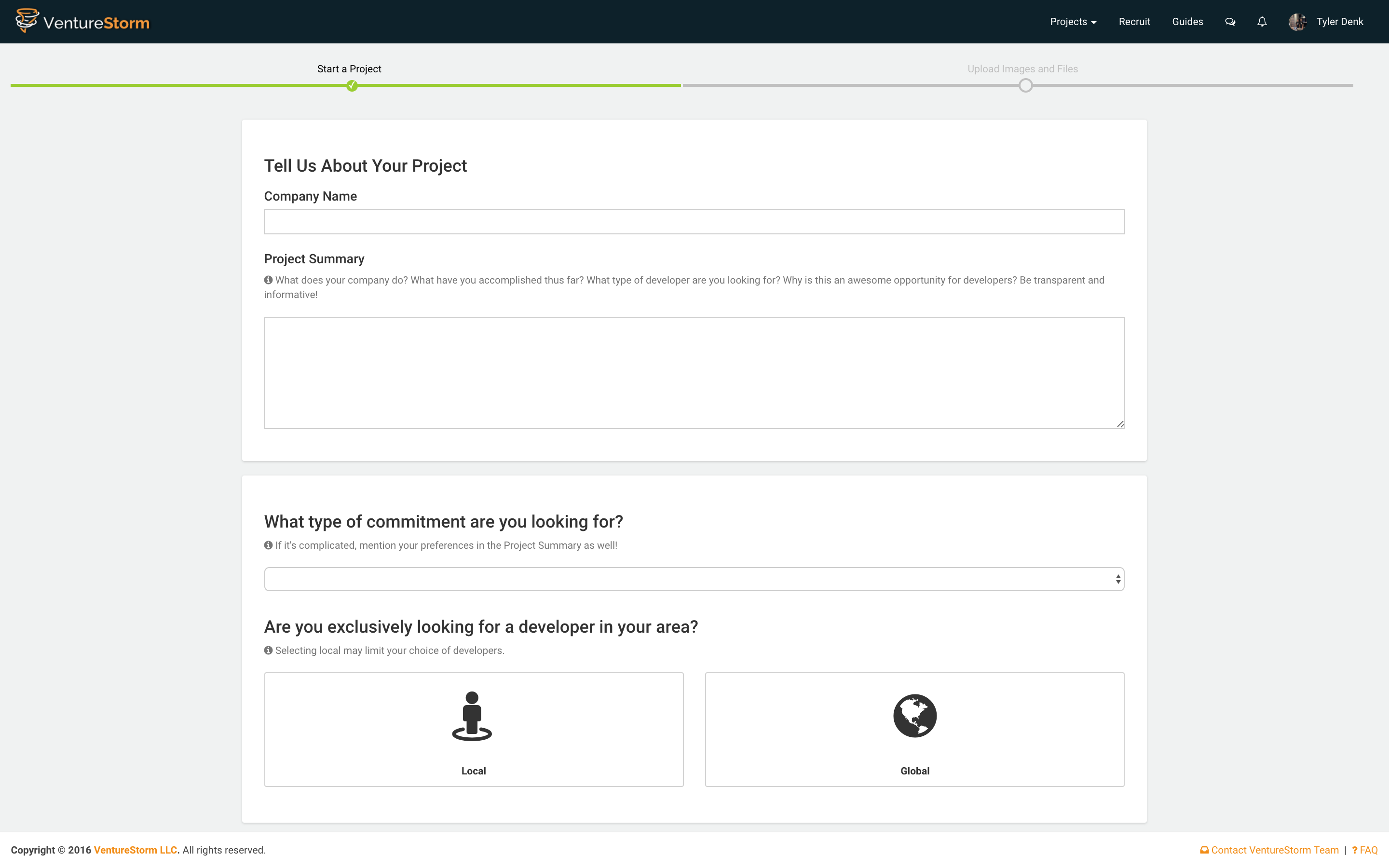Click the Global globe icon
This screenshot has width=1389, height=868.
[x=914, y=716]
